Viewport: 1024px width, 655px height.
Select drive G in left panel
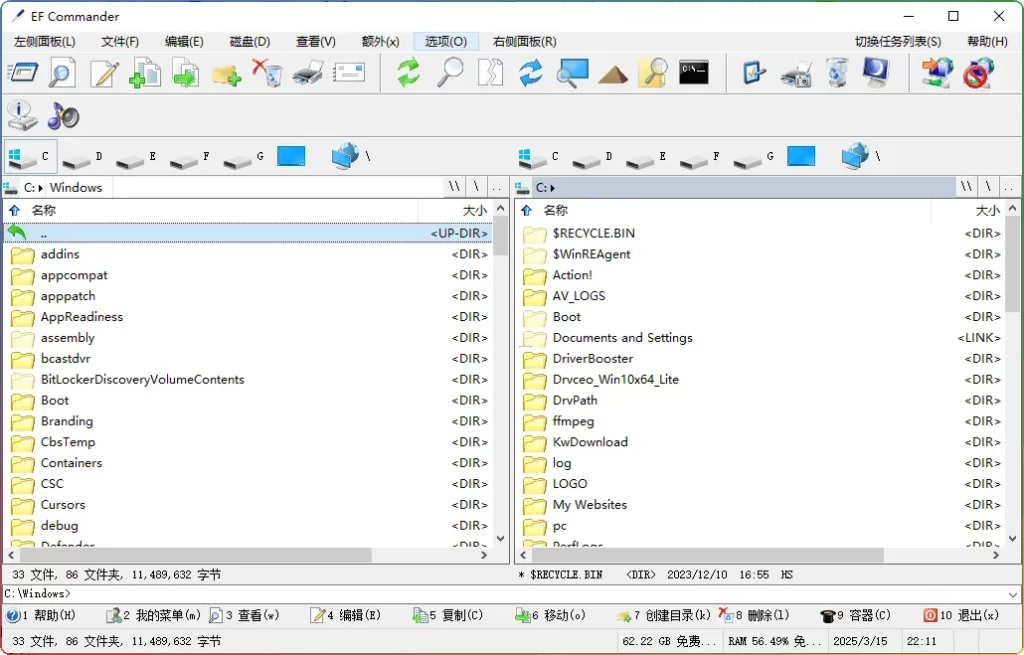245,157
